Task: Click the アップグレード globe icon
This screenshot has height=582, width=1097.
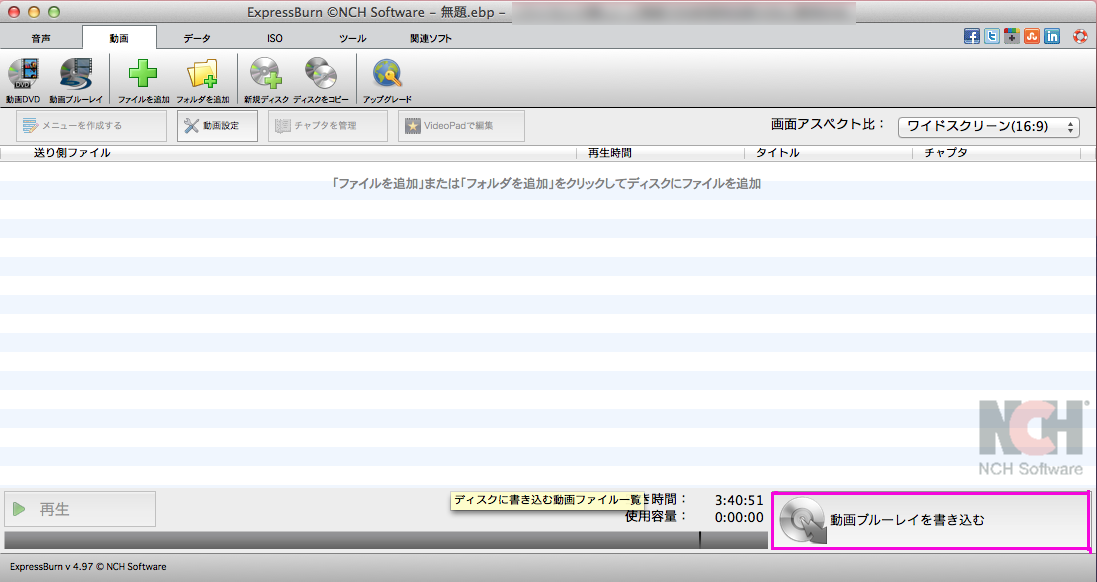Action: coord(387,80)
